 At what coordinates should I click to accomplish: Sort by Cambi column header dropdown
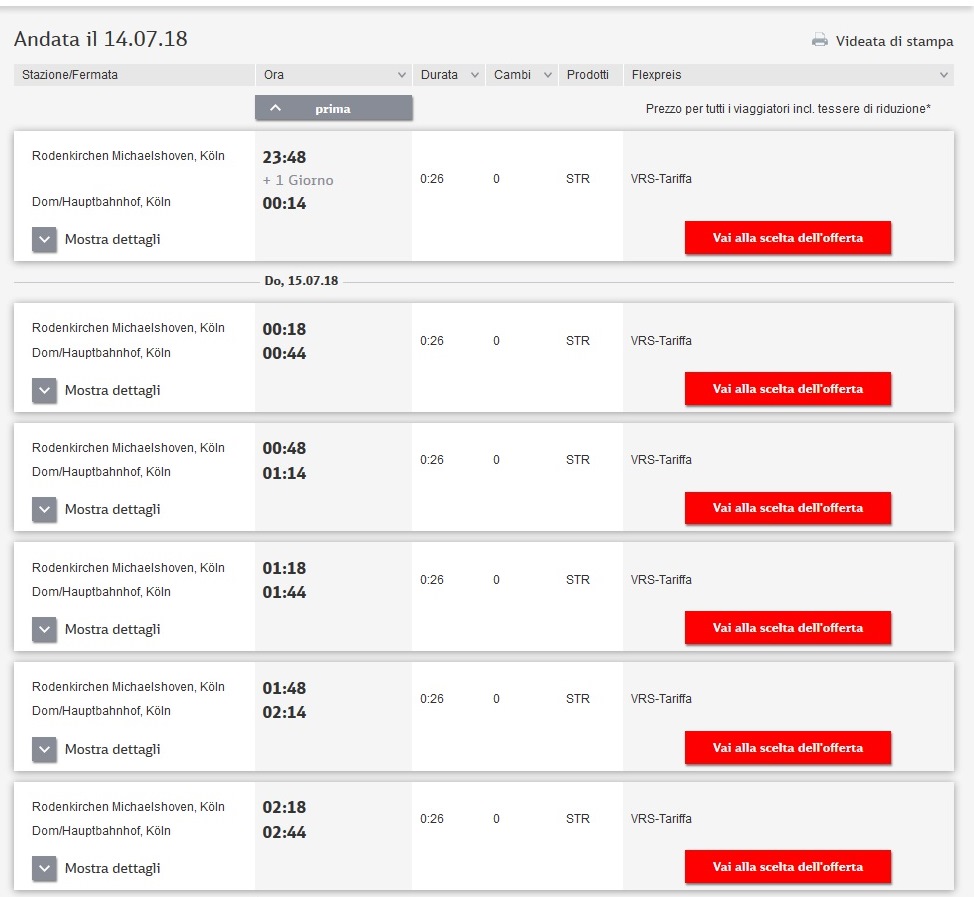[x=521, y=75]
